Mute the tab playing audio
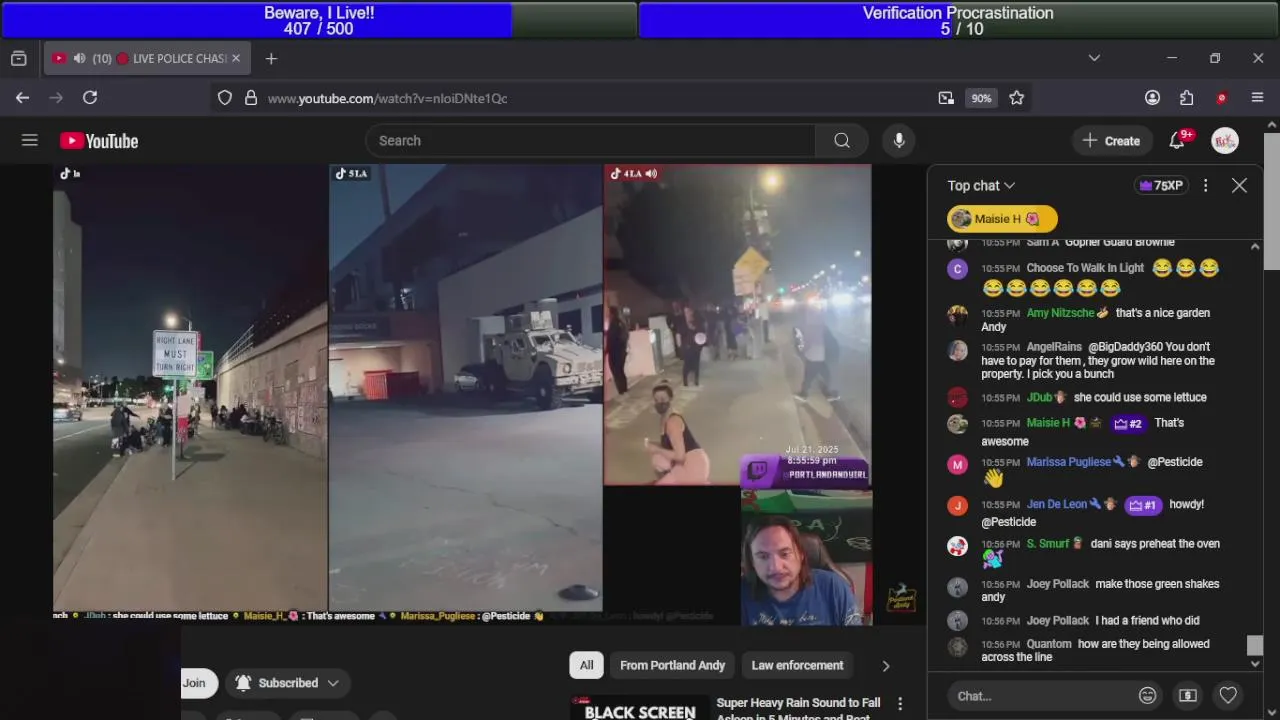The height and width of the screenshot is (720, 1280). 79,59
